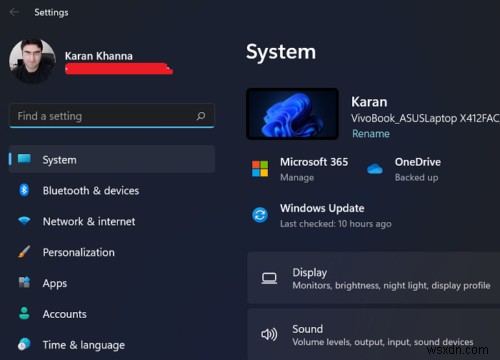Click the Windows Update sync icon
Viewport: 500px width, 360px height.
click(260, 215)
